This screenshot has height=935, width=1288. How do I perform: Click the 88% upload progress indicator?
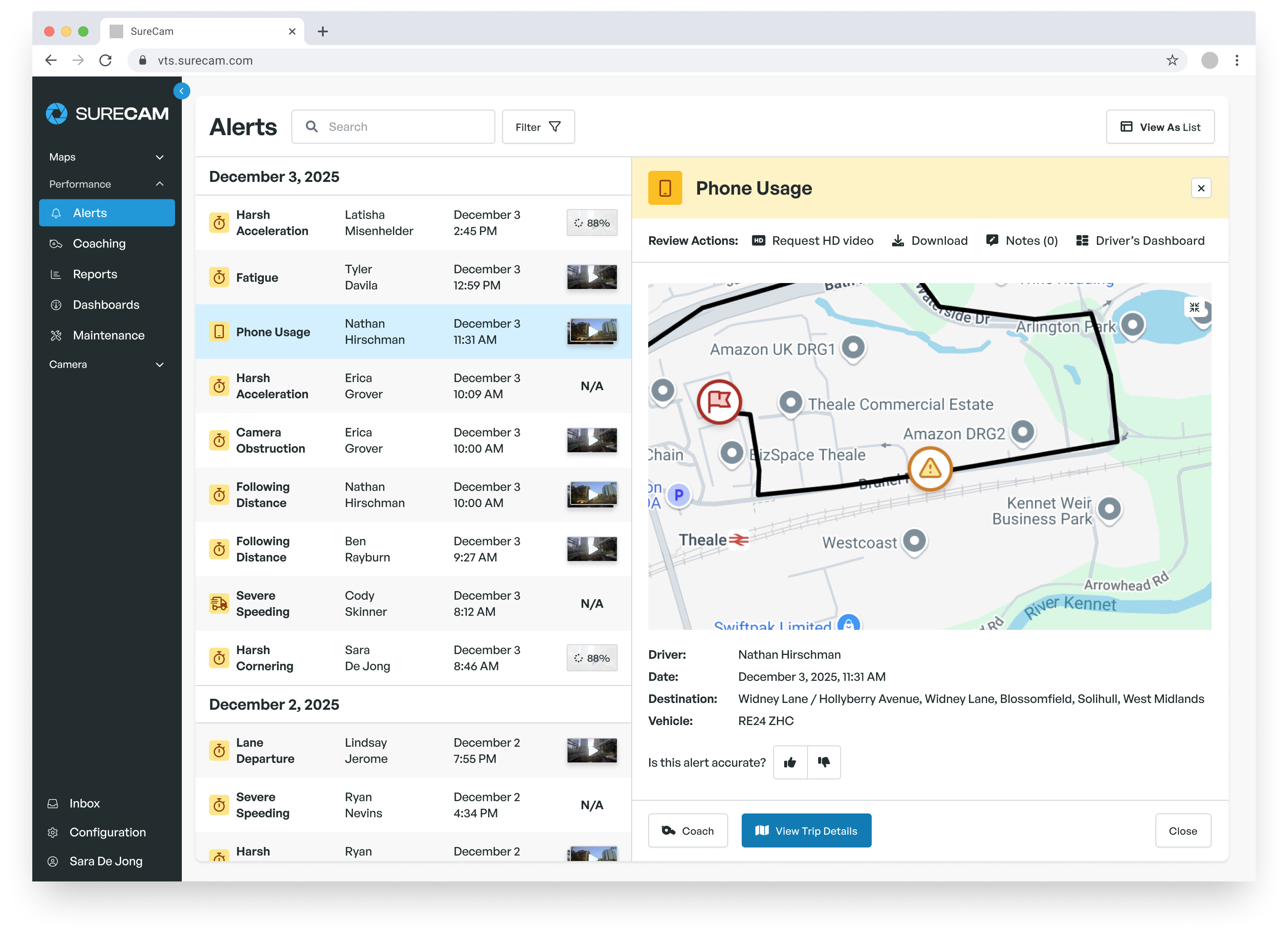click(x=592, y=223)
